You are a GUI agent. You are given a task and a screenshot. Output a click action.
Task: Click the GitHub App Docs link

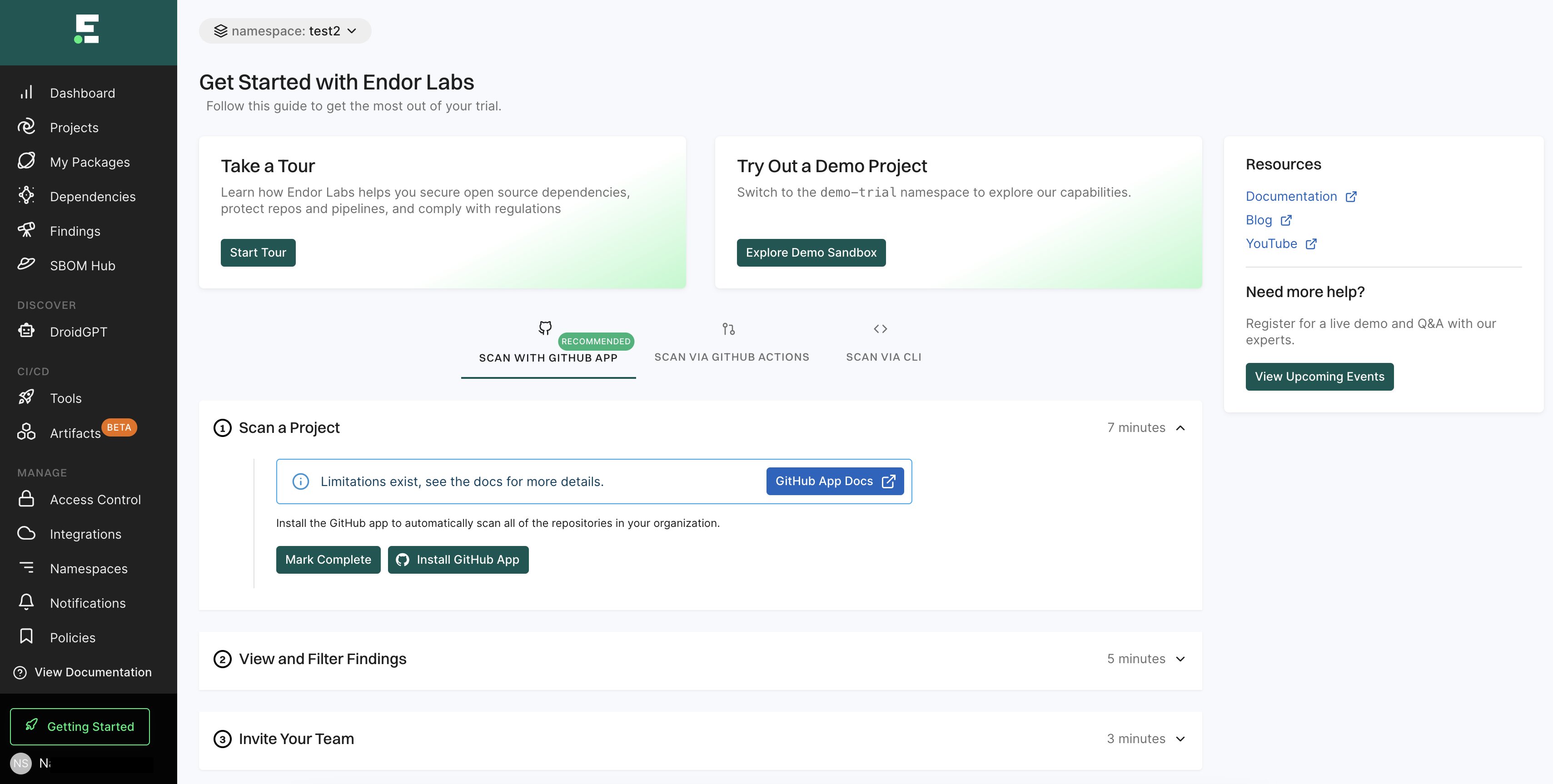tap(835, 481)
